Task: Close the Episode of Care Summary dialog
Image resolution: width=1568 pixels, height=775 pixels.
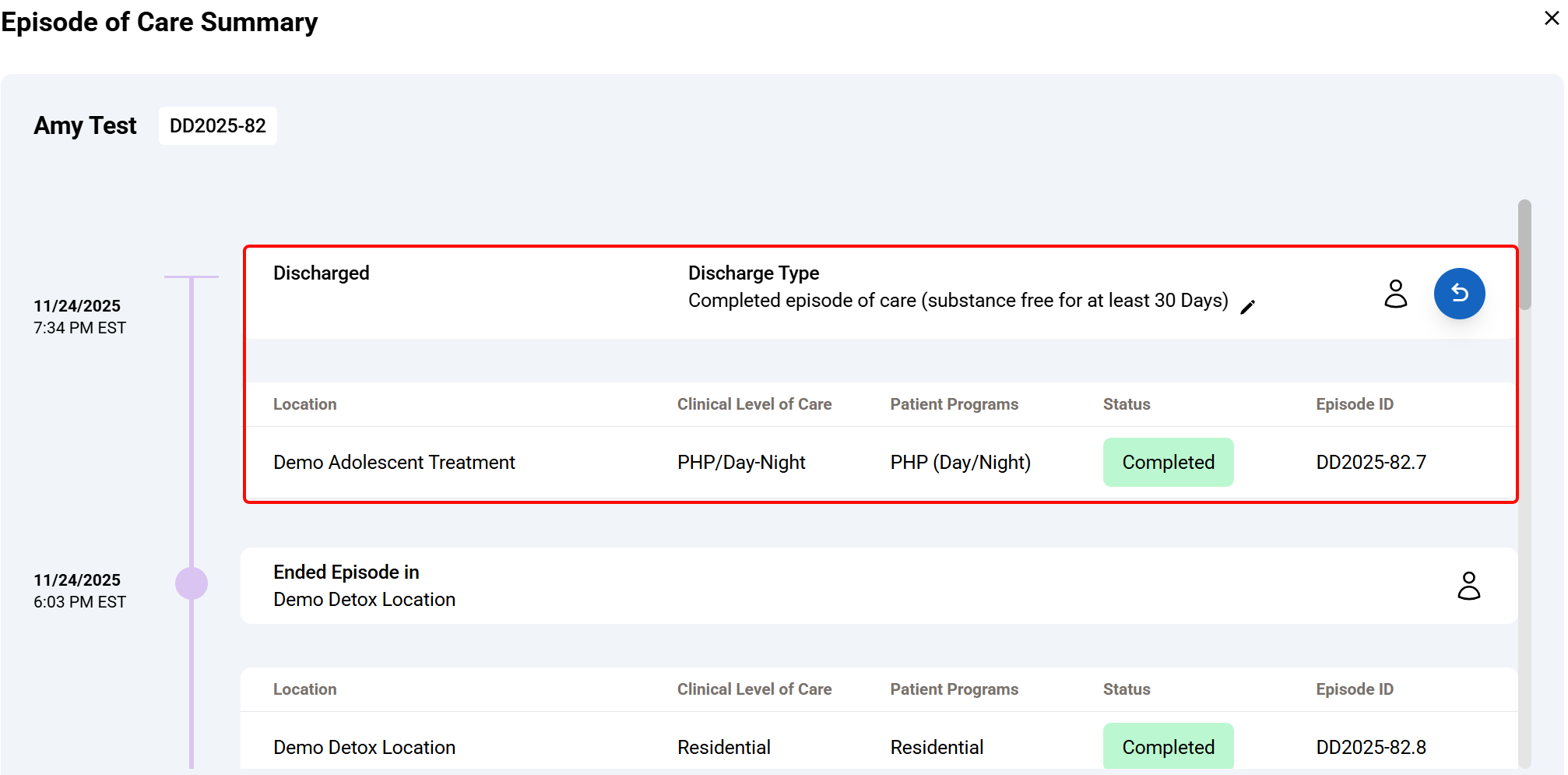Action: coord(1551,18)
